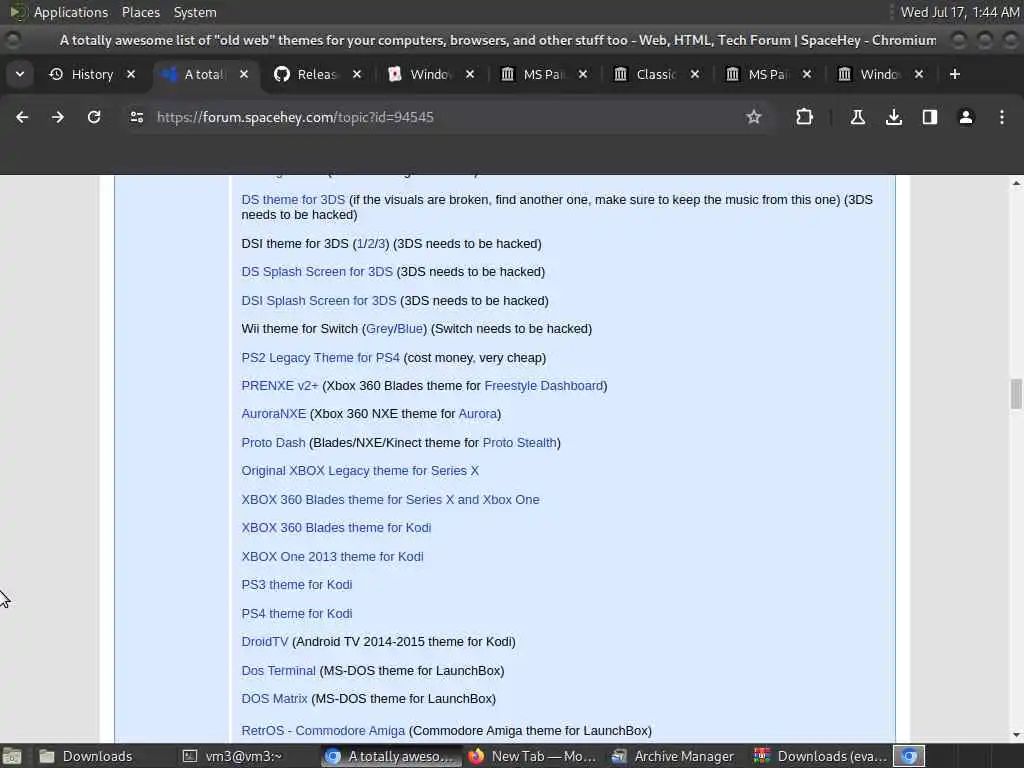
Task: Toggle the side panel icon
Action: (929, 117)
